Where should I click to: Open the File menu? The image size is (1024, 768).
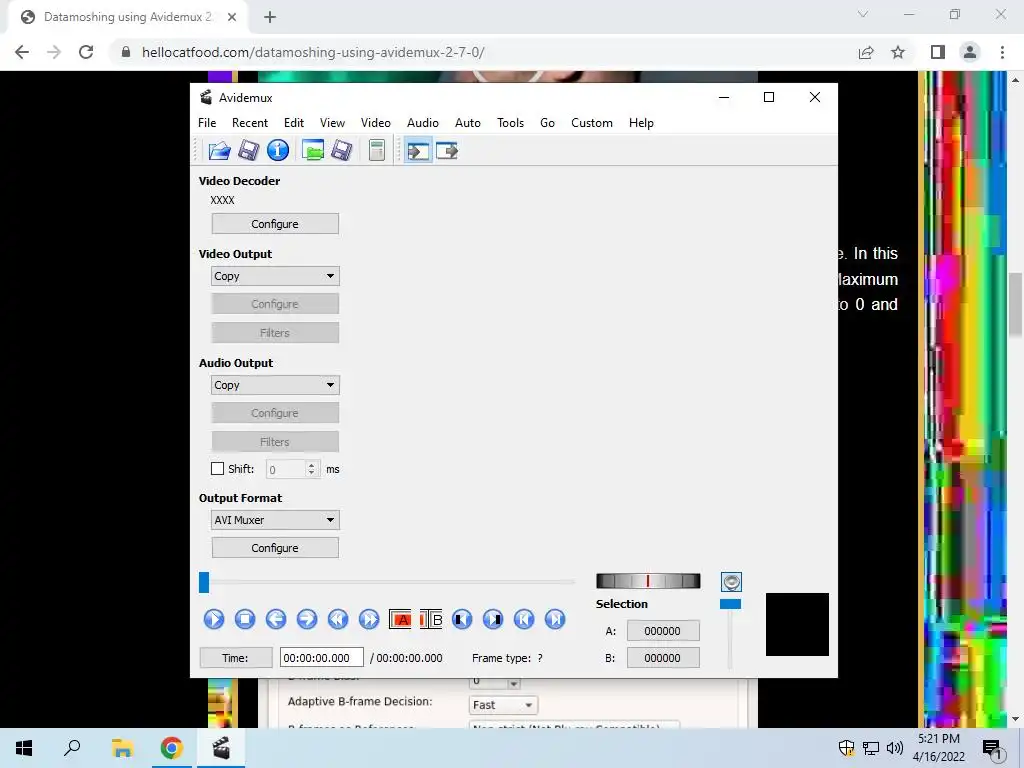[x=207, y=123]
